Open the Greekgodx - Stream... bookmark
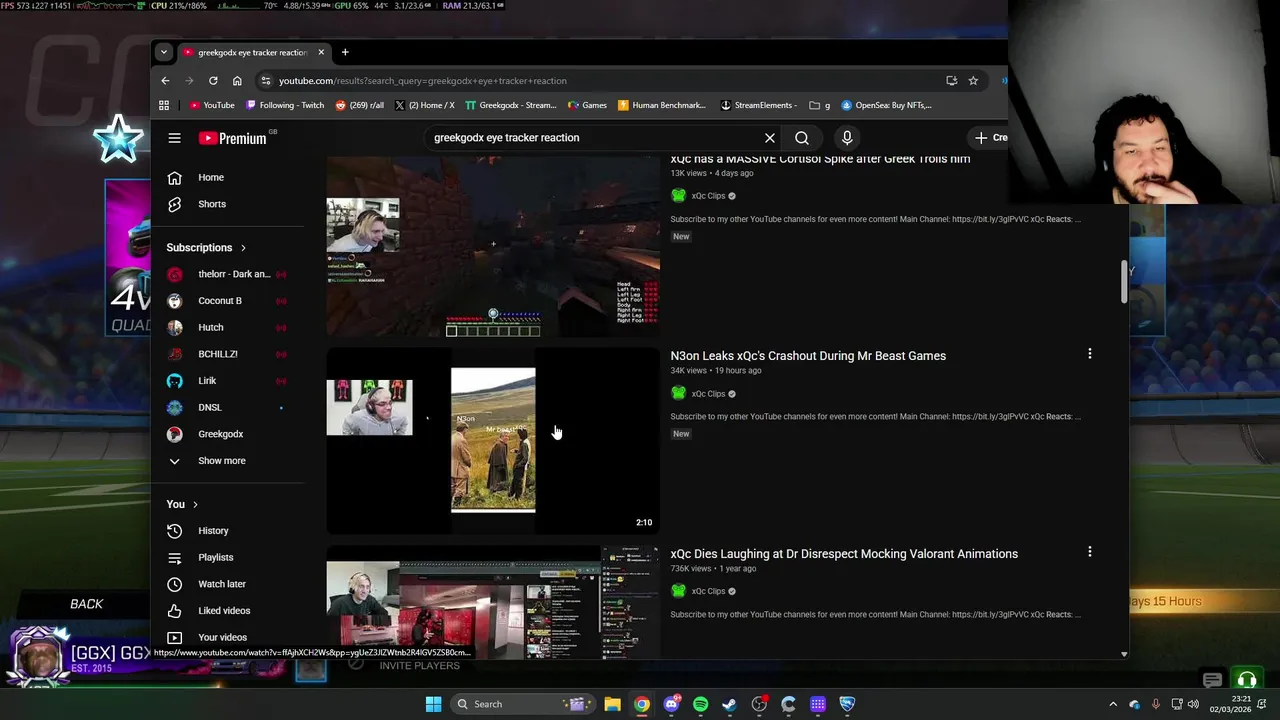 [x=511, y=105]
